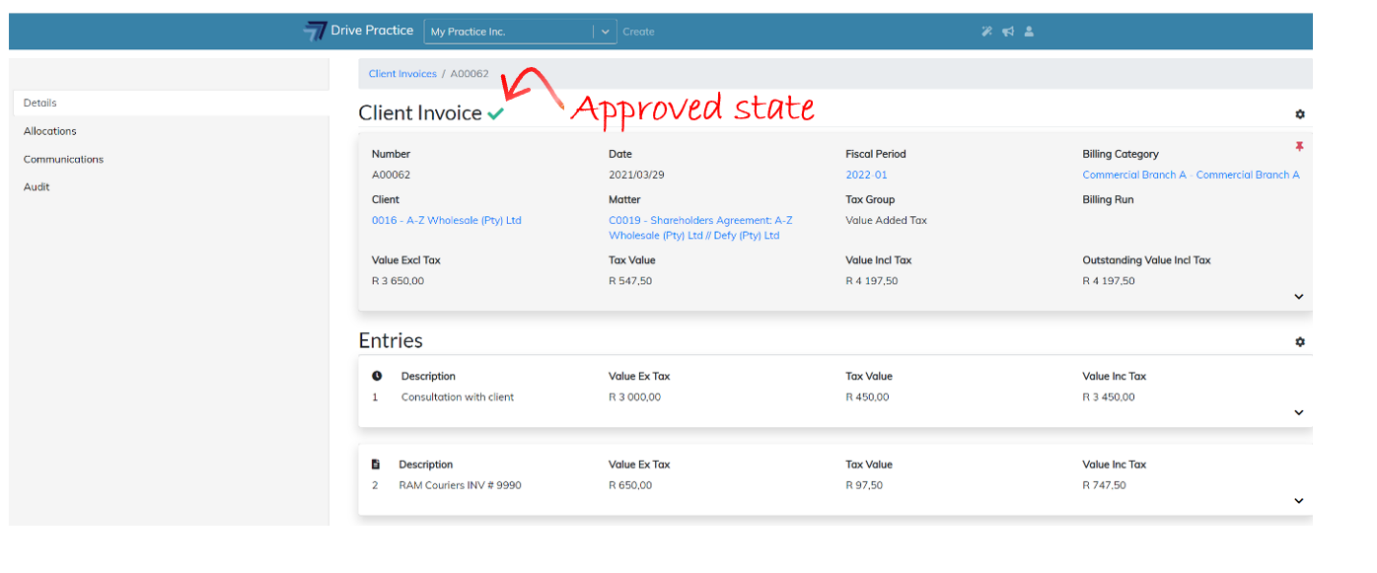Click the clock icon on entry 1
1377x573 pixels.
pyautogui.click(x=377, y=377)
